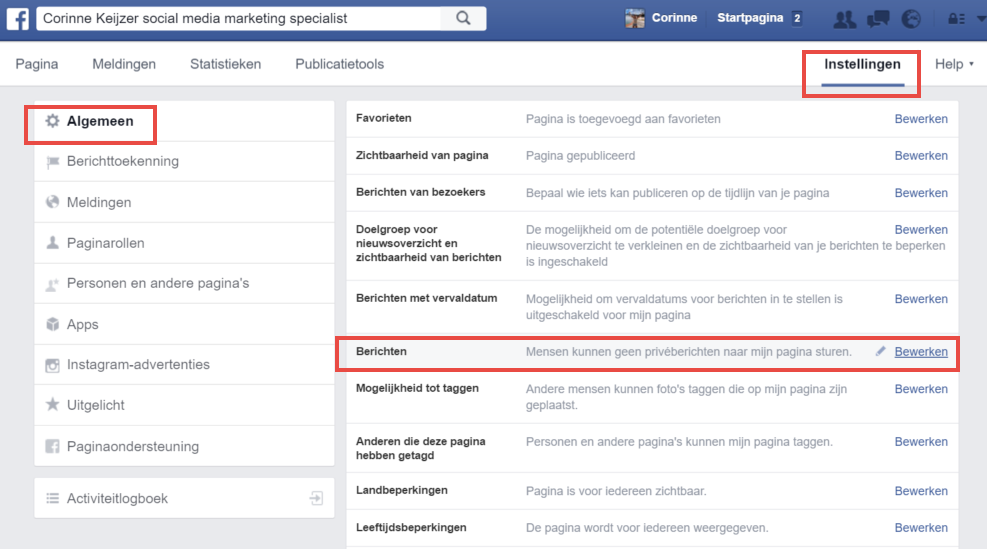The height and width of the screenshot is (549, 987).
Task: Open Uitgelicht settings section
Action: 184,405
